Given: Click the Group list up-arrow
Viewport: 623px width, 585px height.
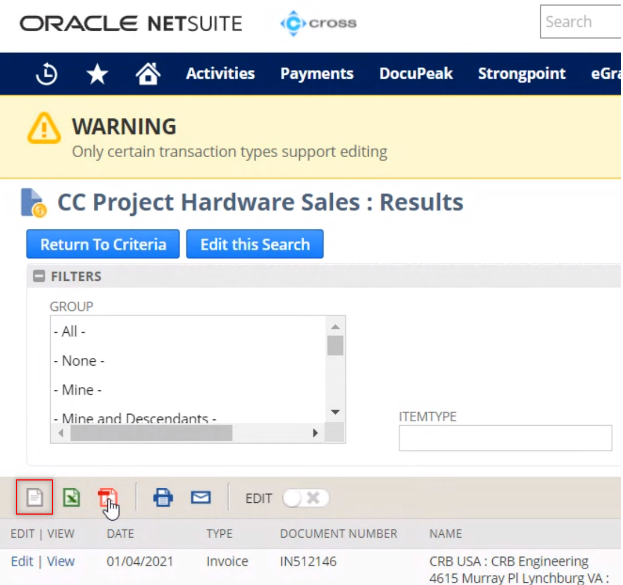Looking at the screenshot, I should point(335,327).
